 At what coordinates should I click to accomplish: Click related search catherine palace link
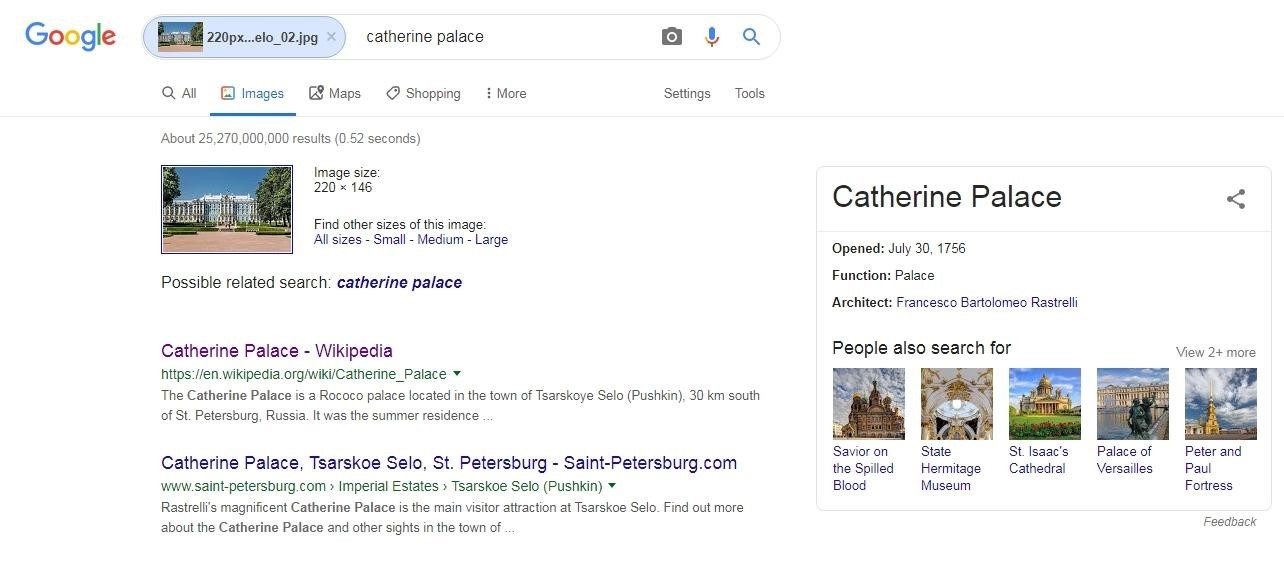(399, 283)
